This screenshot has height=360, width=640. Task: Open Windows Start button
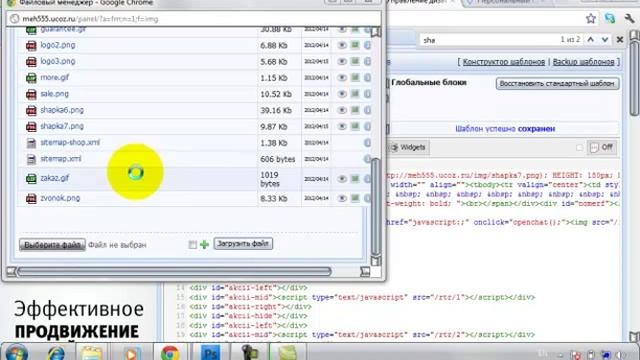click(16, 352)
